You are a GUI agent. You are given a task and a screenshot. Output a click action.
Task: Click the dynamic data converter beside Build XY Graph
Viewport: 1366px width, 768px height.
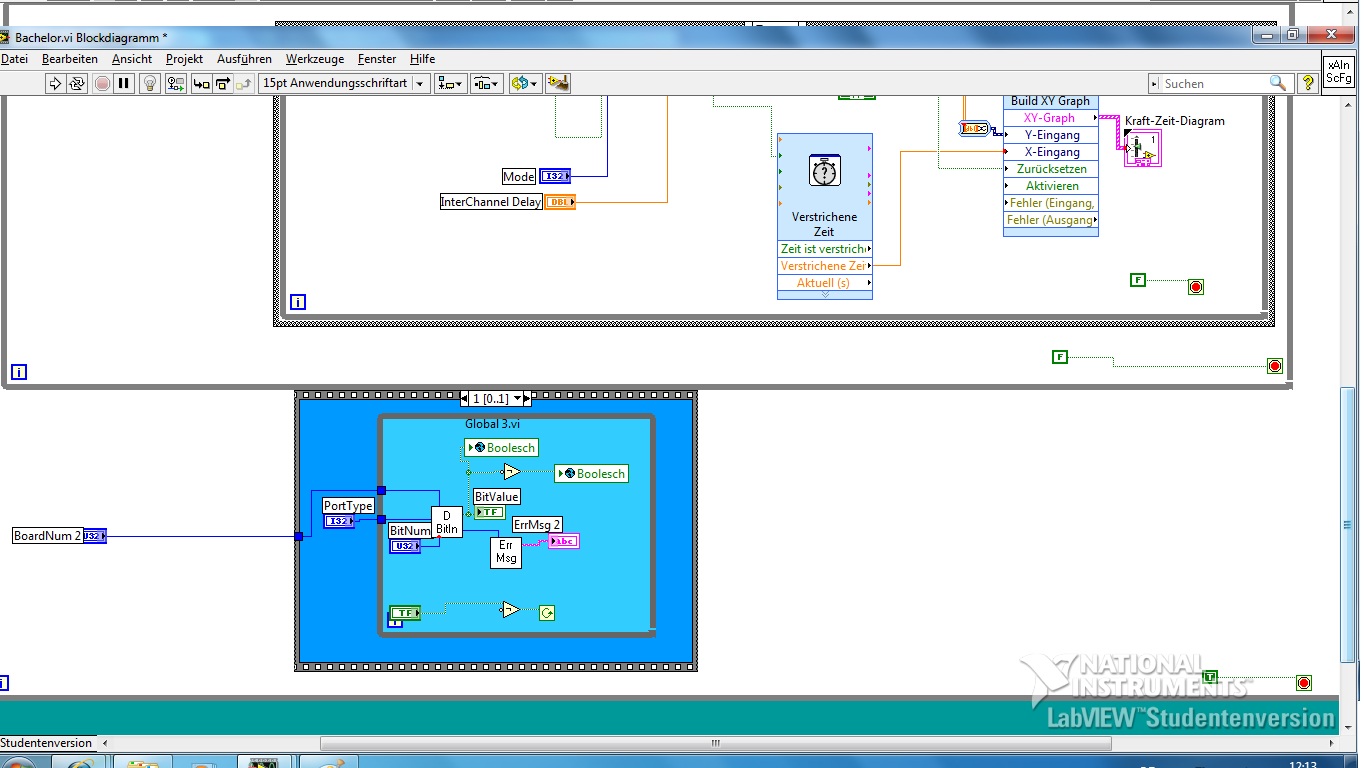pos(974,128)
